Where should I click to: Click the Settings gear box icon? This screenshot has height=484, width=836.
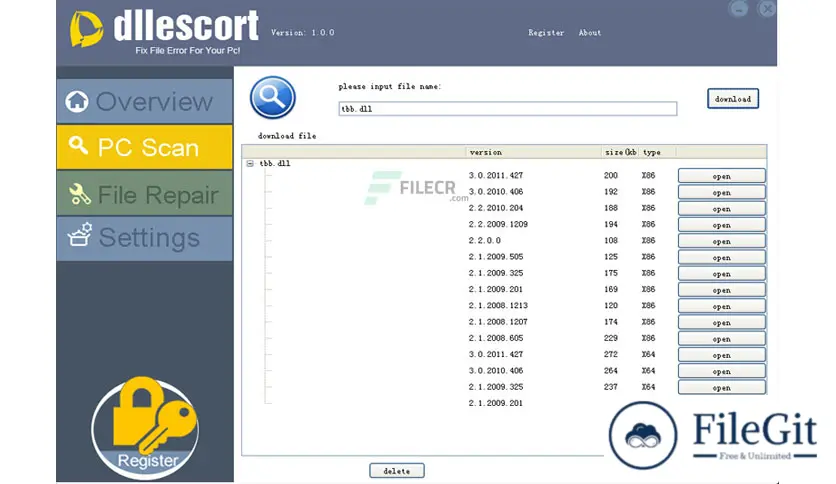tap(79, 235)
